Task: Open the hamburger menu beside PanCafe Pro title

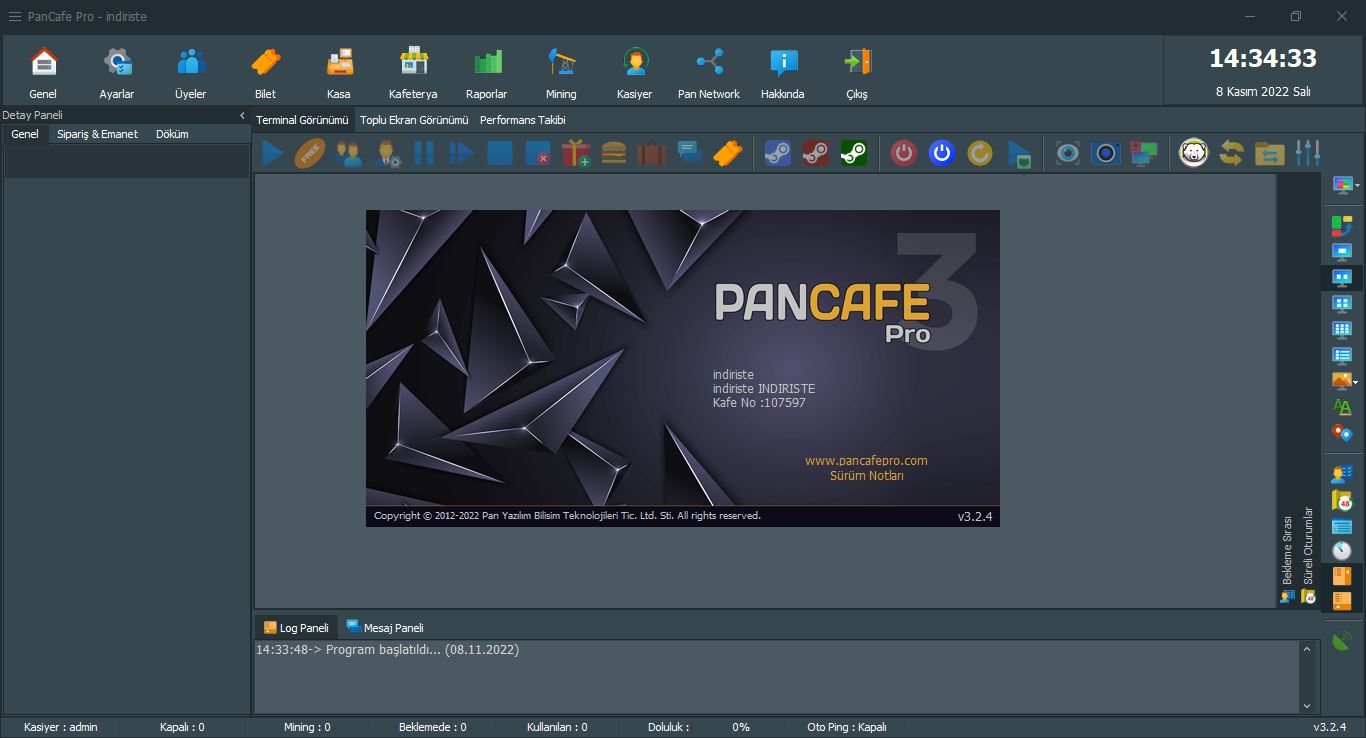Action: point(15,17)
